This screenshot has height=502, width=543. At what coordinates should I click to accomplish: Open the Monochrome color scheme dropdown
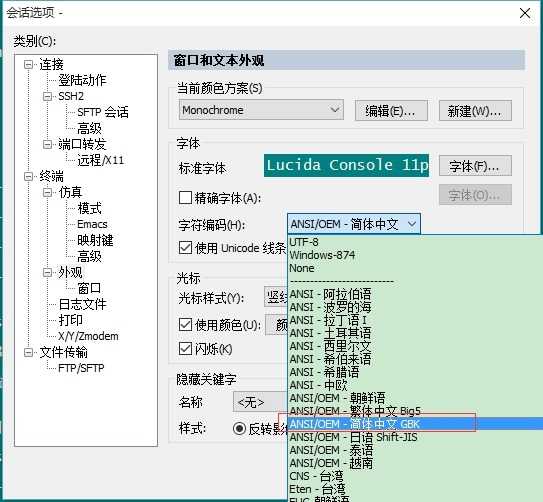click(x=261, y=110)
